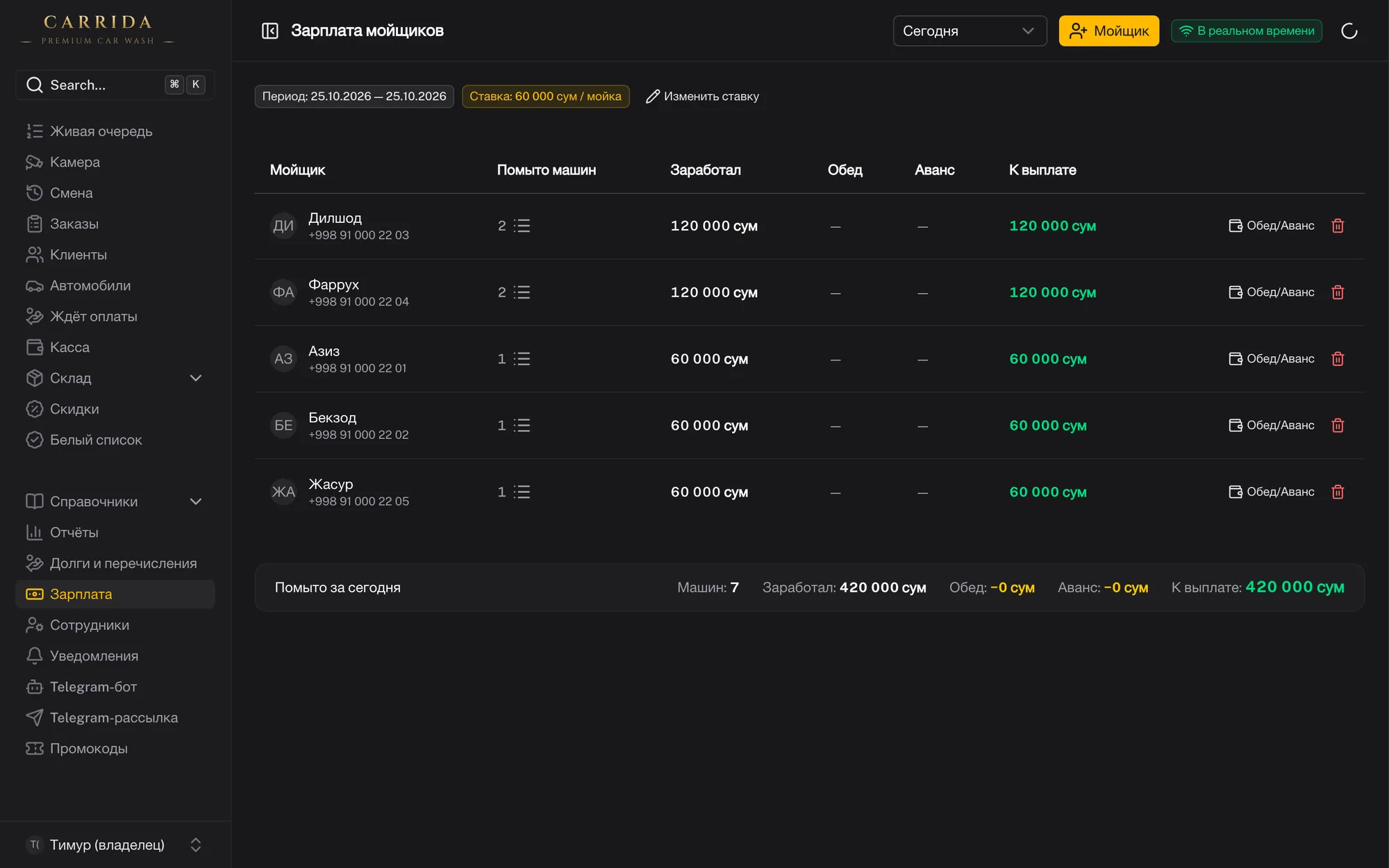Delete washer Жасур with trash icon
The height and width of the screenshot is (868, 1389).
point(1338,492)
